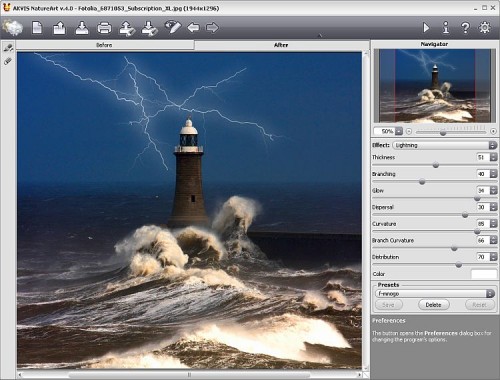The image size is (500, 380).
Task: Toggle guiding lines visibility eye-pencil icon
Action: [x=173, y=27]
